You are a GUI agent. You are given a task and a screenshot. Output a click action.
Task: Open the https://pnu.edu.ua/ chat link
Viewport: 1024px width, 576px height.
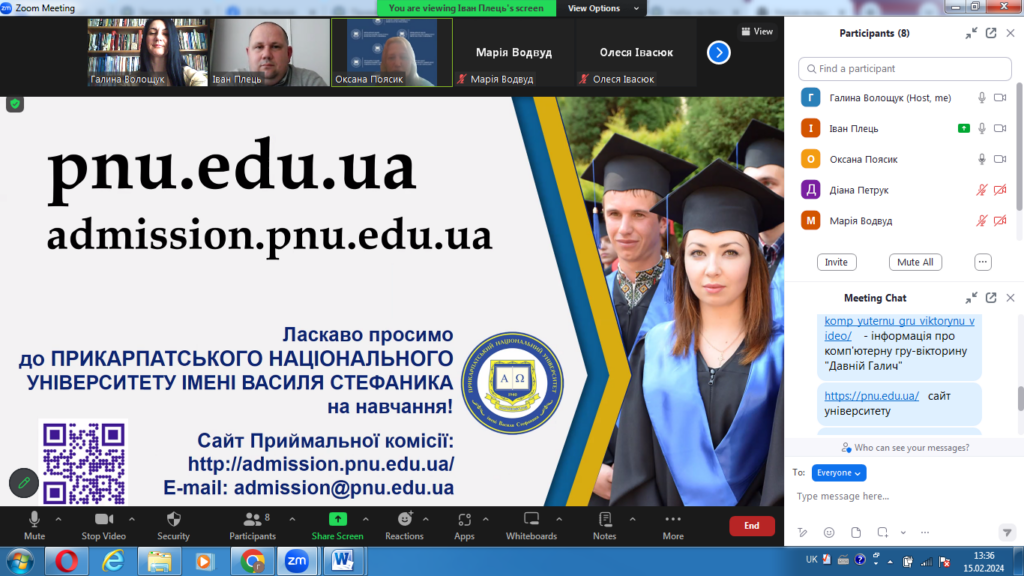pos(871,396)
